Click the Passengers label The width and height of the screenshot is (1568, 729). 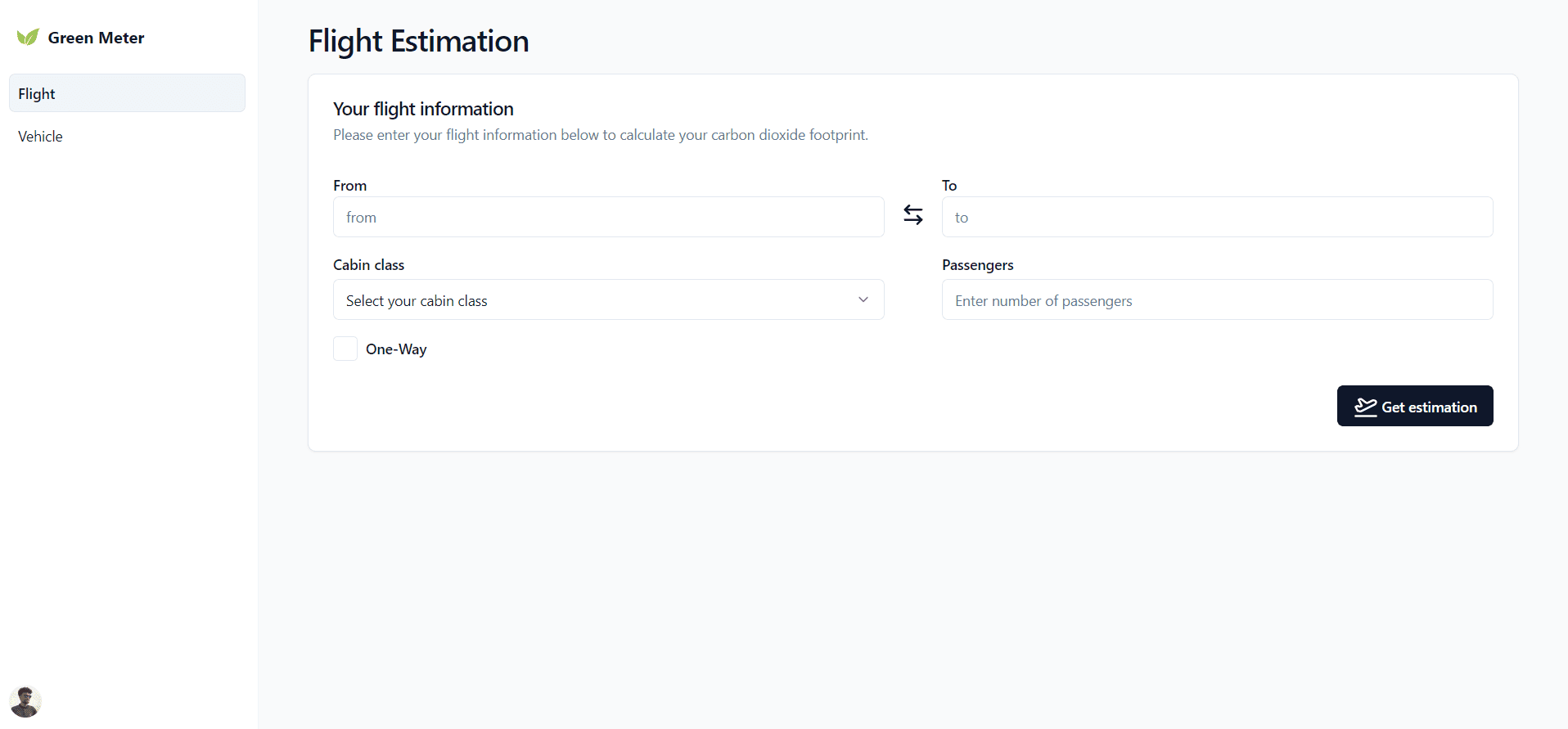point(977,265)
